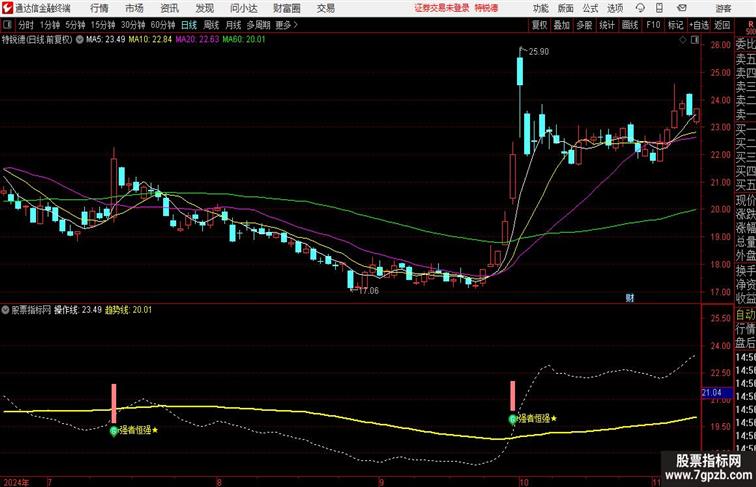Click the 返回 back button
This screenshot has width=756, height=487.
(x=722, y=25)
